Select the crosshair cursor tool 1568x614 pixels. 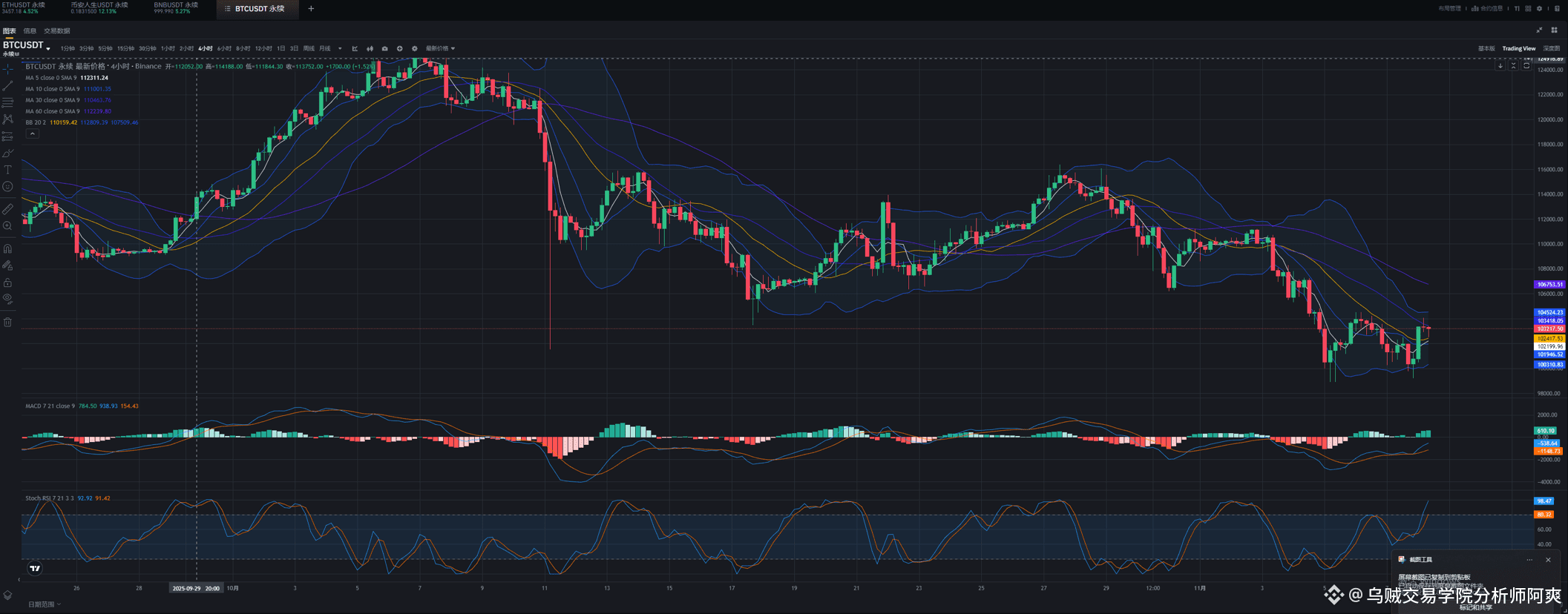(x=7, y=69)
